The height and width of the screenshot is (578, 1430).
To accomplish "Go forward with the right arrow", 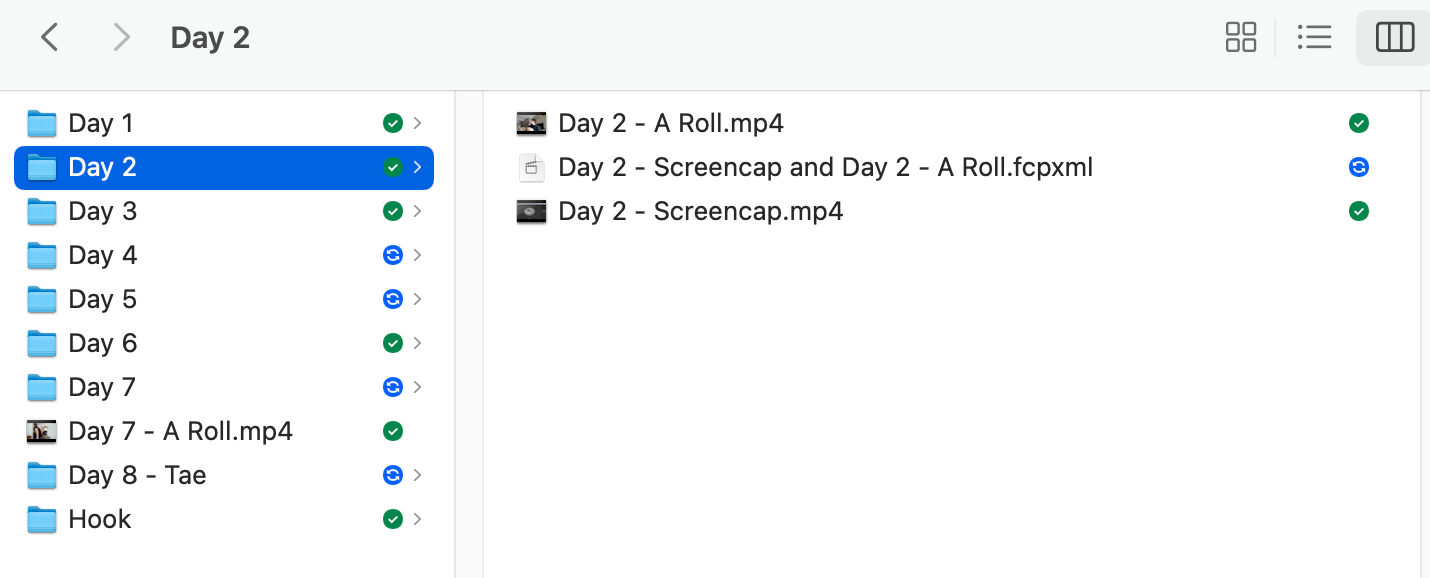I will coord(121,38).
